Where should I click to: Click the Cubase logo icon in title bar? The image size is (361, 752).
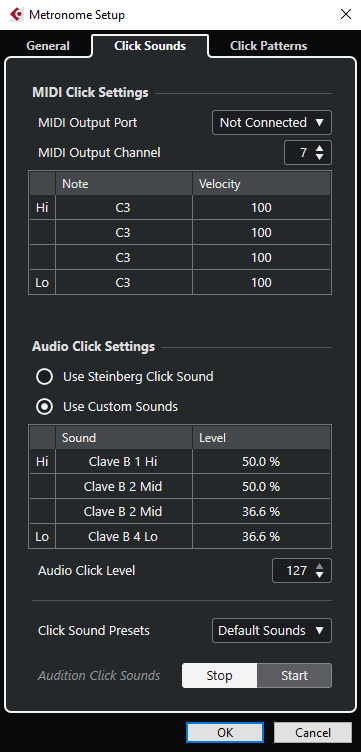point(15,15)
